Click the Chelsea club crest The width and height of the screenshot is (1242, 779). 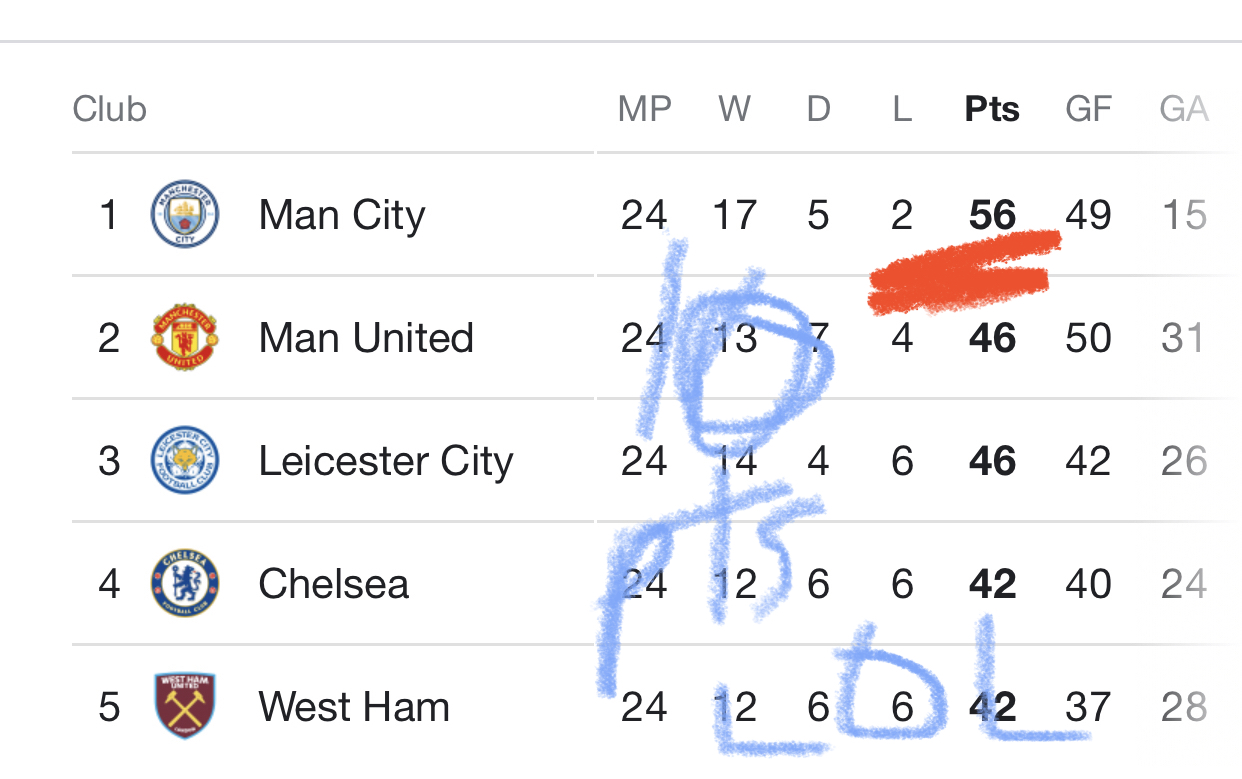pyautogui.click(x=184, y=584)
